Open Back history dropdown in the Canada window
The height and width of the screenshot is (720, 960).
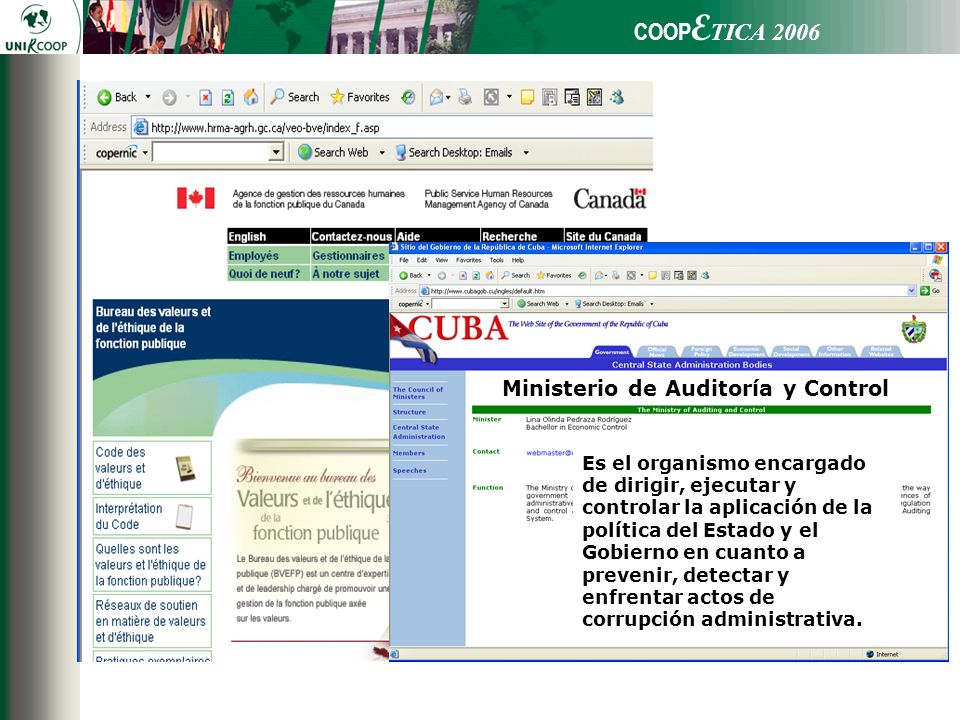coord(148,97)
